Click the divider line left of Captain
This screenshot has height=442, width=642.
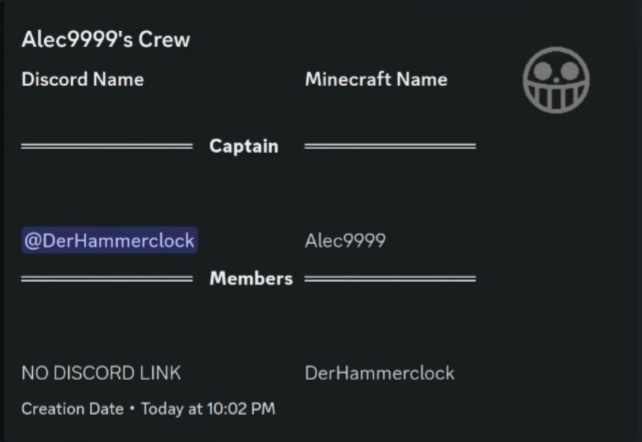107,146
